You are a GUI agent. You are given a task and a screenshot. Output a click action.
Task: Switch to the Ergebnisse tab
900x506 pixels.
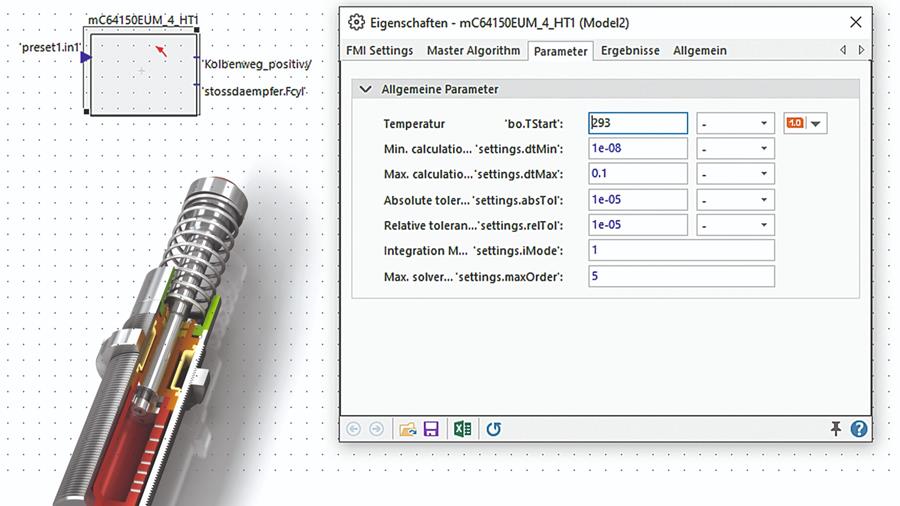tap(630, 50)
